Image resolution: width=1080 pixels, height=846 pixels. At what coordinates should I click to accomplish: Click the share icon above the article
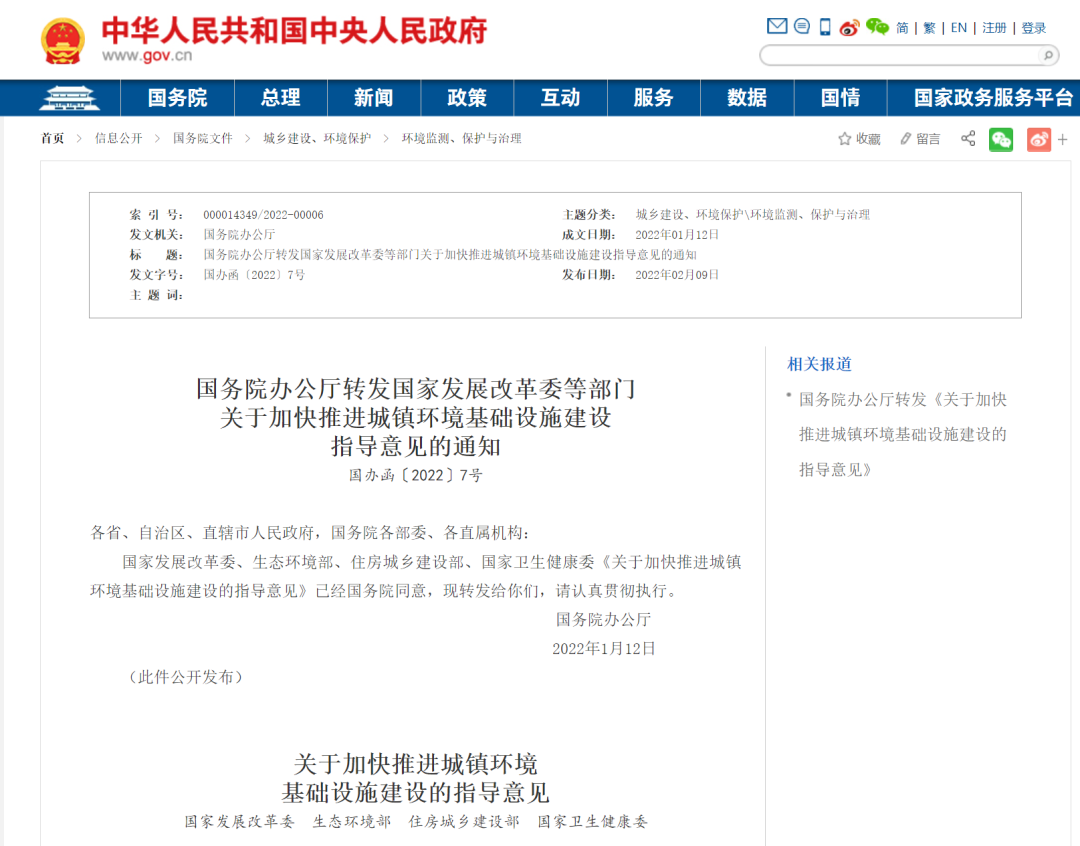tap(968, 138)
